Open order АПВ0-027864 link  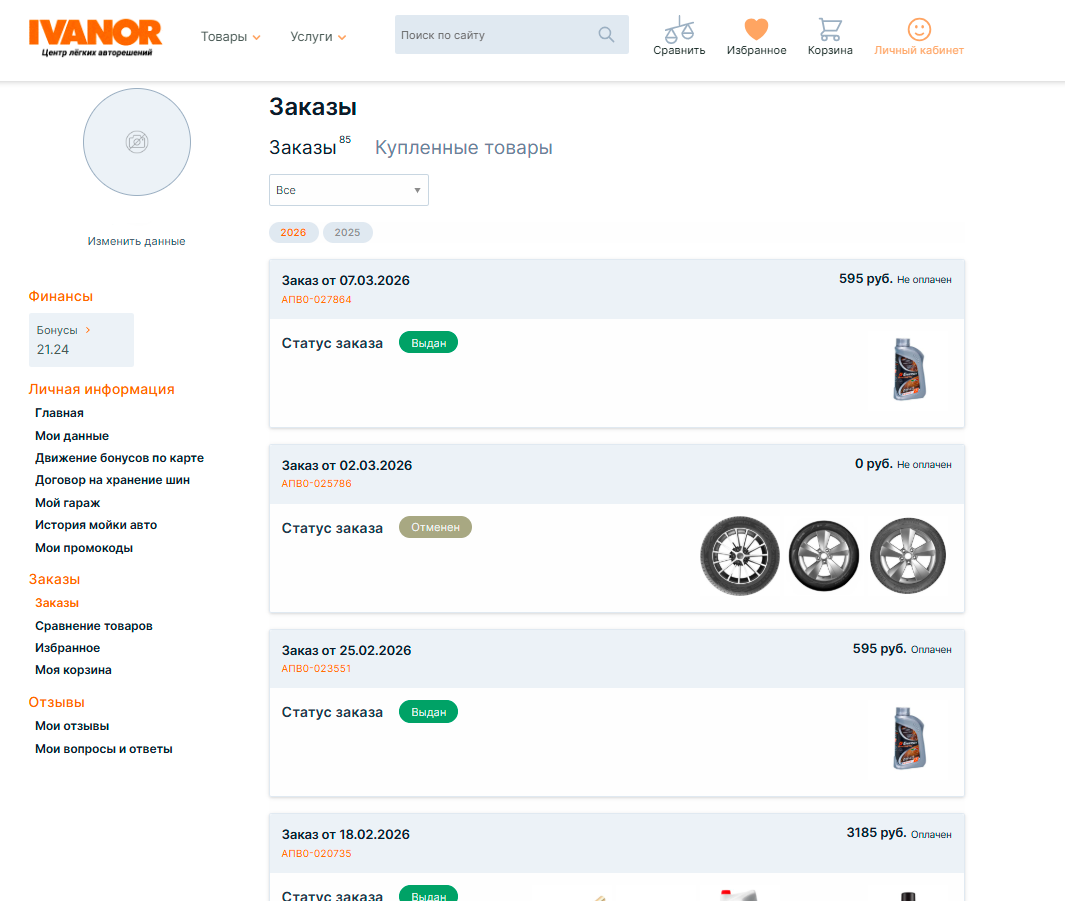pos(316,300)
